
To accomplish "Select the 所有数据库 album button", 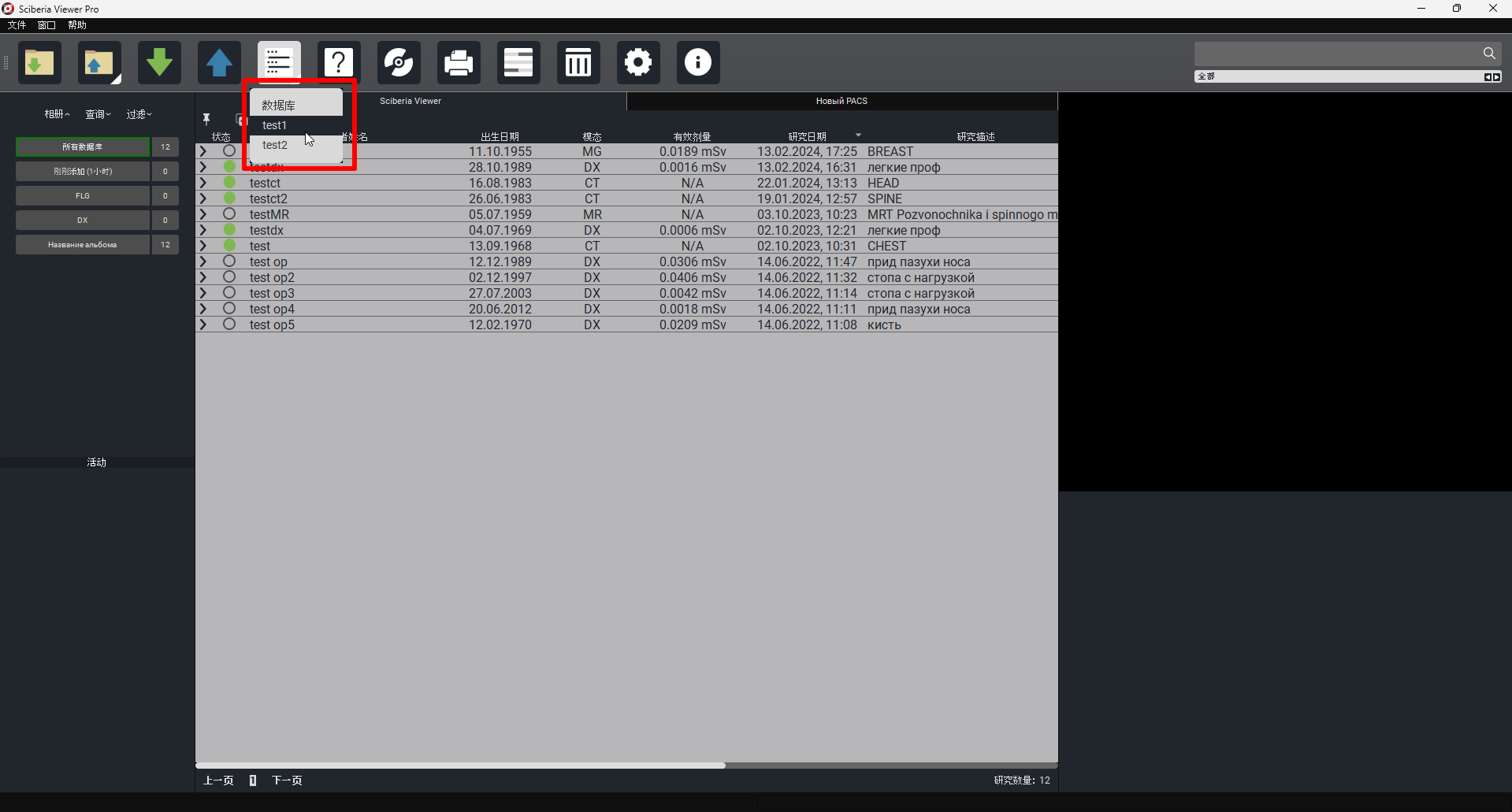I will [83, 147].
